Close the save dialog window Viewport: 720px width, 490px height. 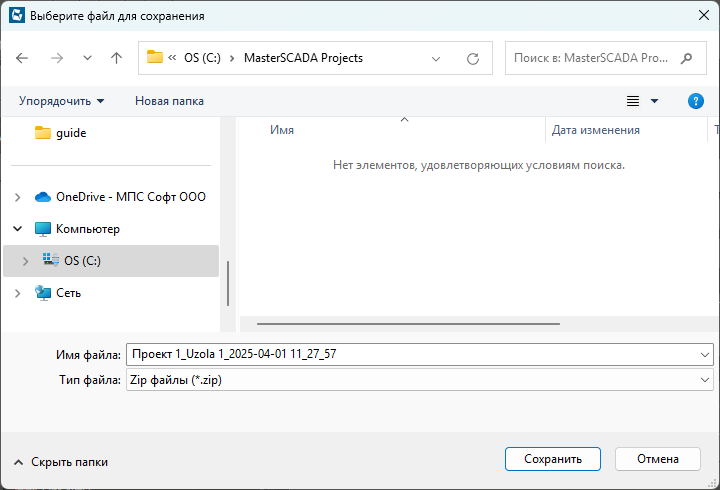[703, 15]
